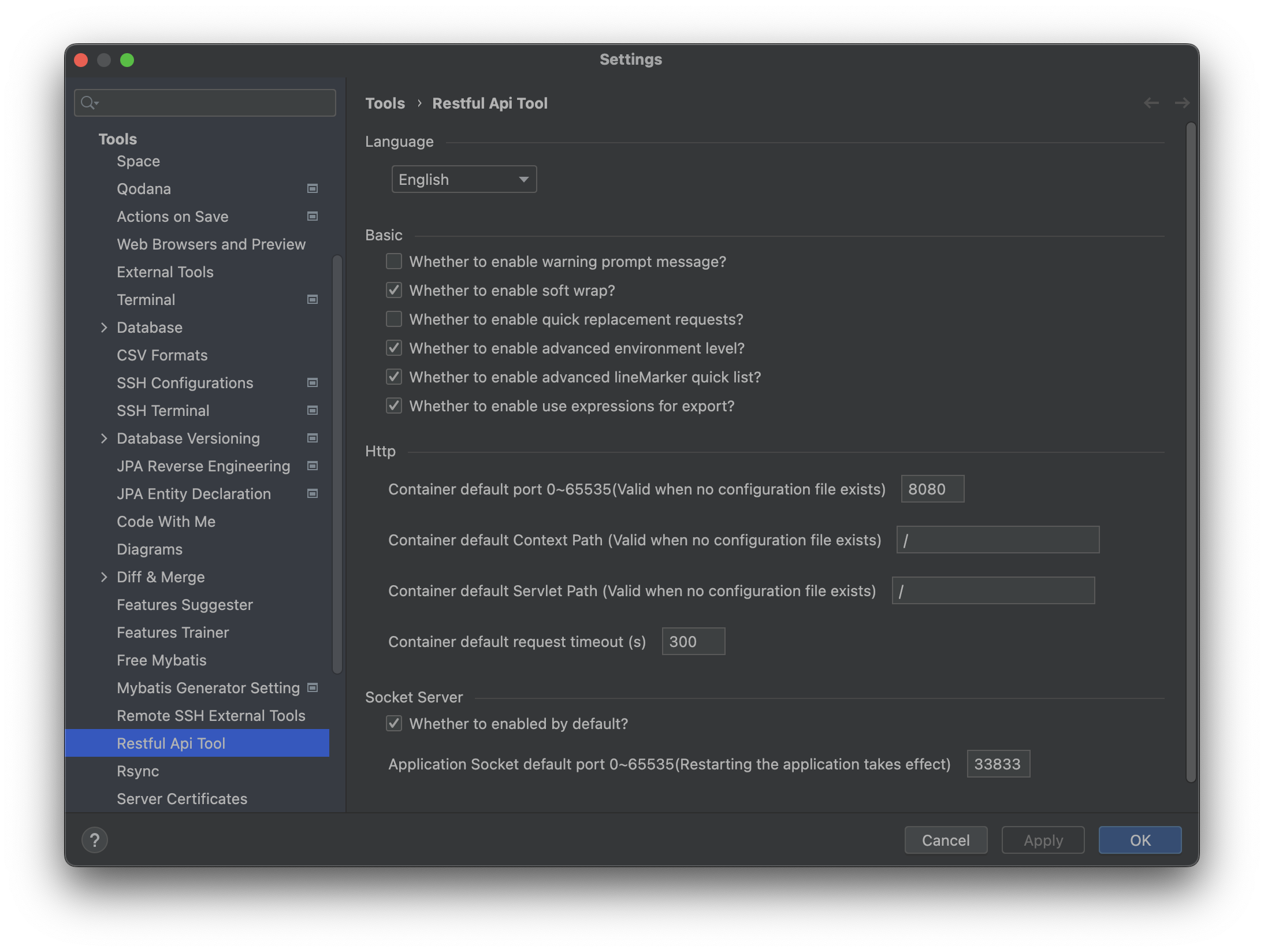Enable the warning prompt message checkbox
This screenshot has height=952, width=1264.
[x=393, y=261]
